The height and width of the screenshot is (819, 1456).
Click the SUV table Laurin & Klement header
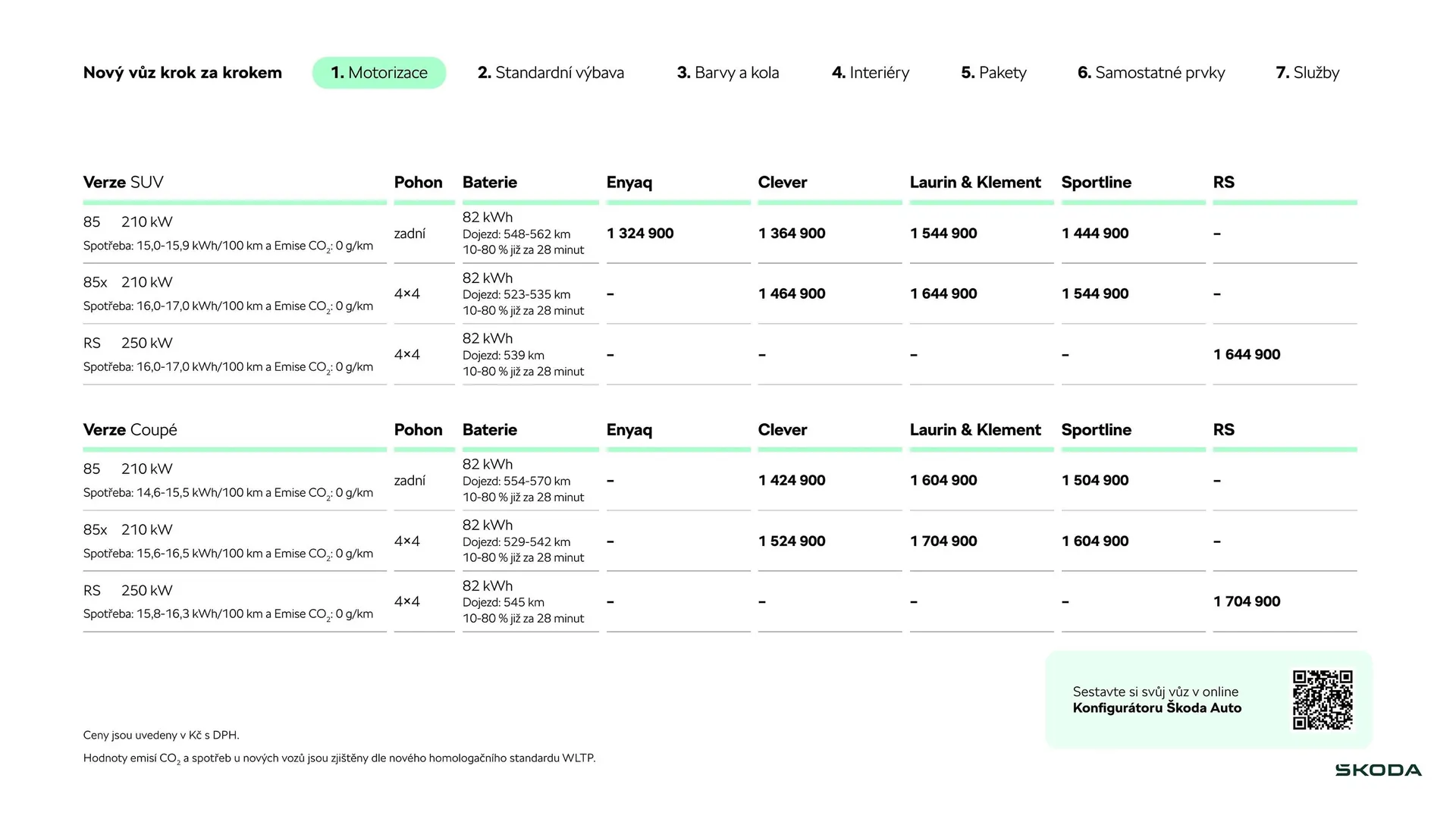975,182
